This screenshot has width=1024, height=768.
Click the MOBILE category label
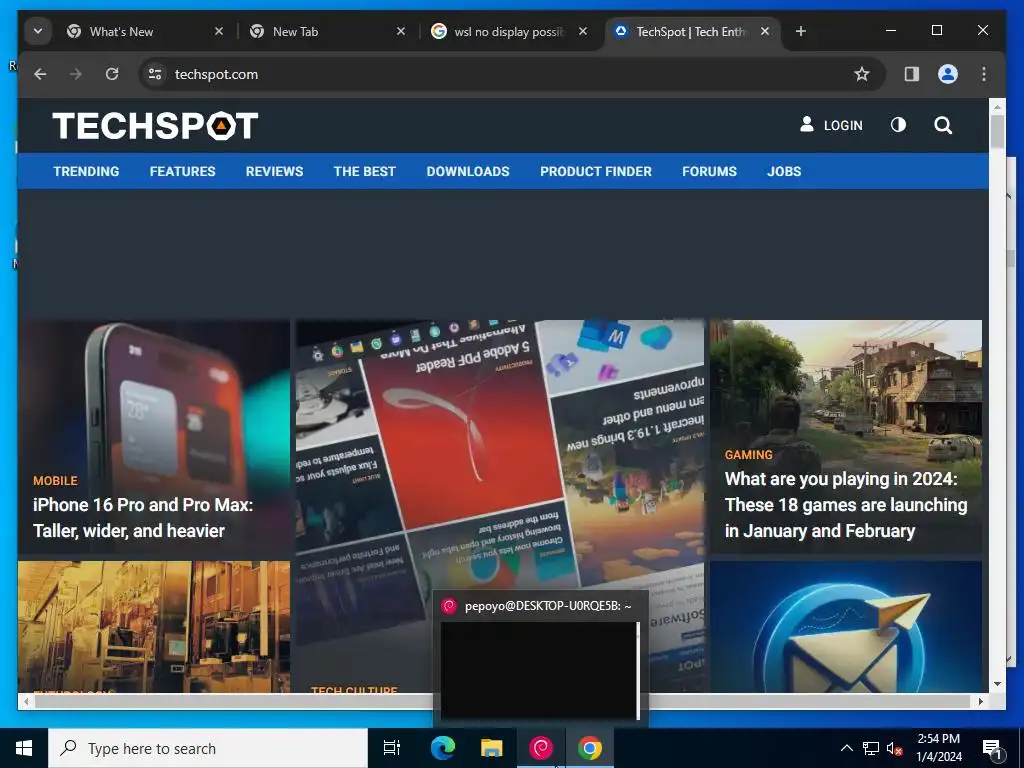pos(56,481)
